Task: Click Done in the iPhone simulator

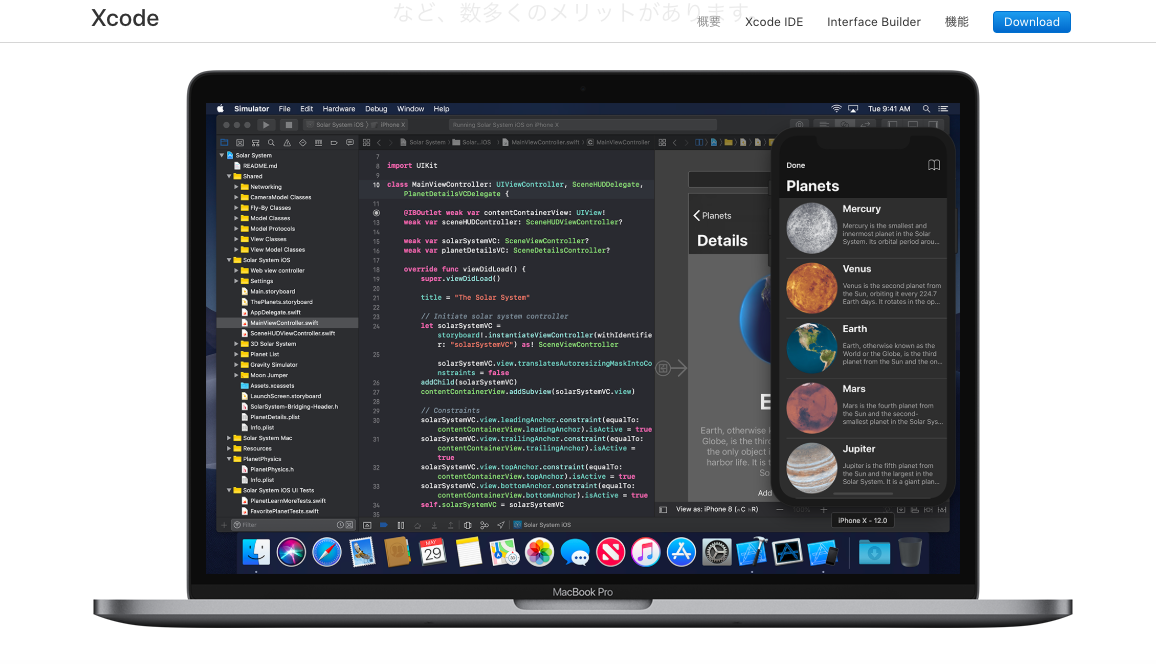Action: pyautogui.click(x=795, y=166)
